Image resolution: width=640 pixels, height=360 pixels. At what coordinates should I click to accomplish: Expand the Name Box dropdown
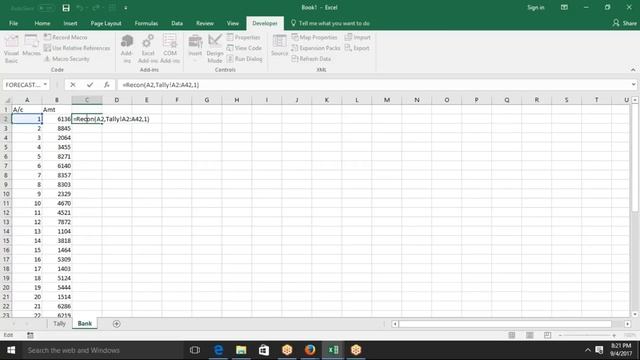(45, 85)
